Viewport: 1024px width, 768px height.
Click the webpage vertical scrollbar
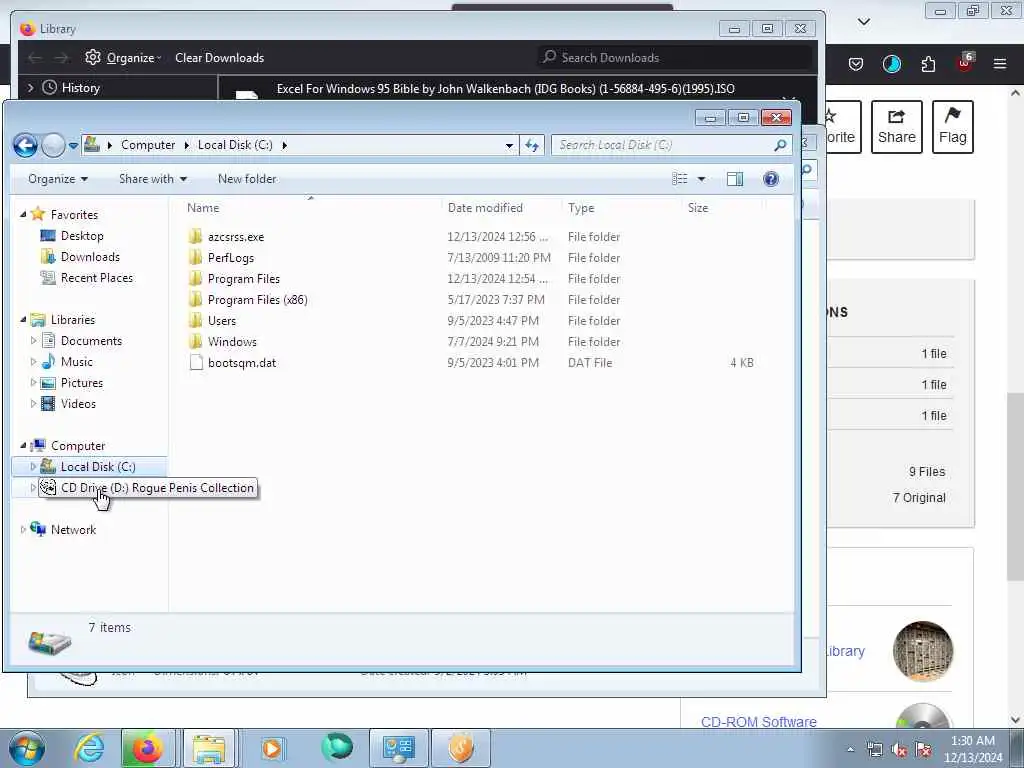coord(1016,486)
